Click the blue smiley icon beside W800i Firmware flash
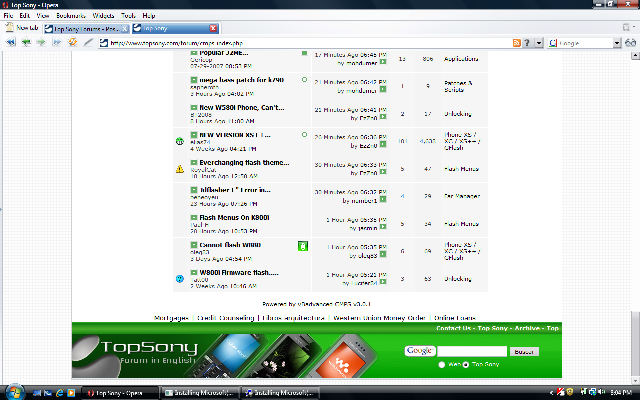The height and width of the screenshot is (400, 640). tap(180, 278)
